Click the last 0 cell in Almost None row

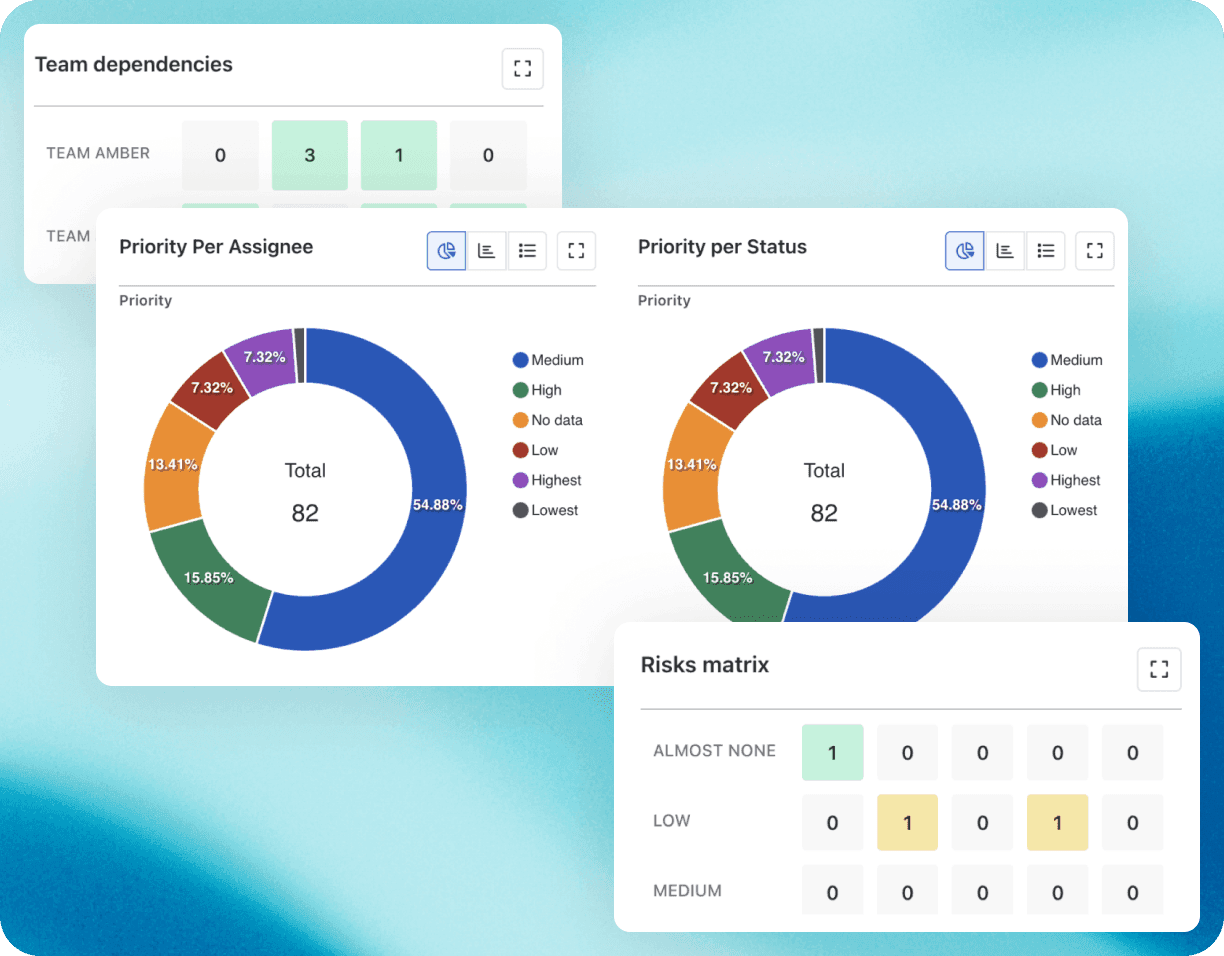(1133, 752)
